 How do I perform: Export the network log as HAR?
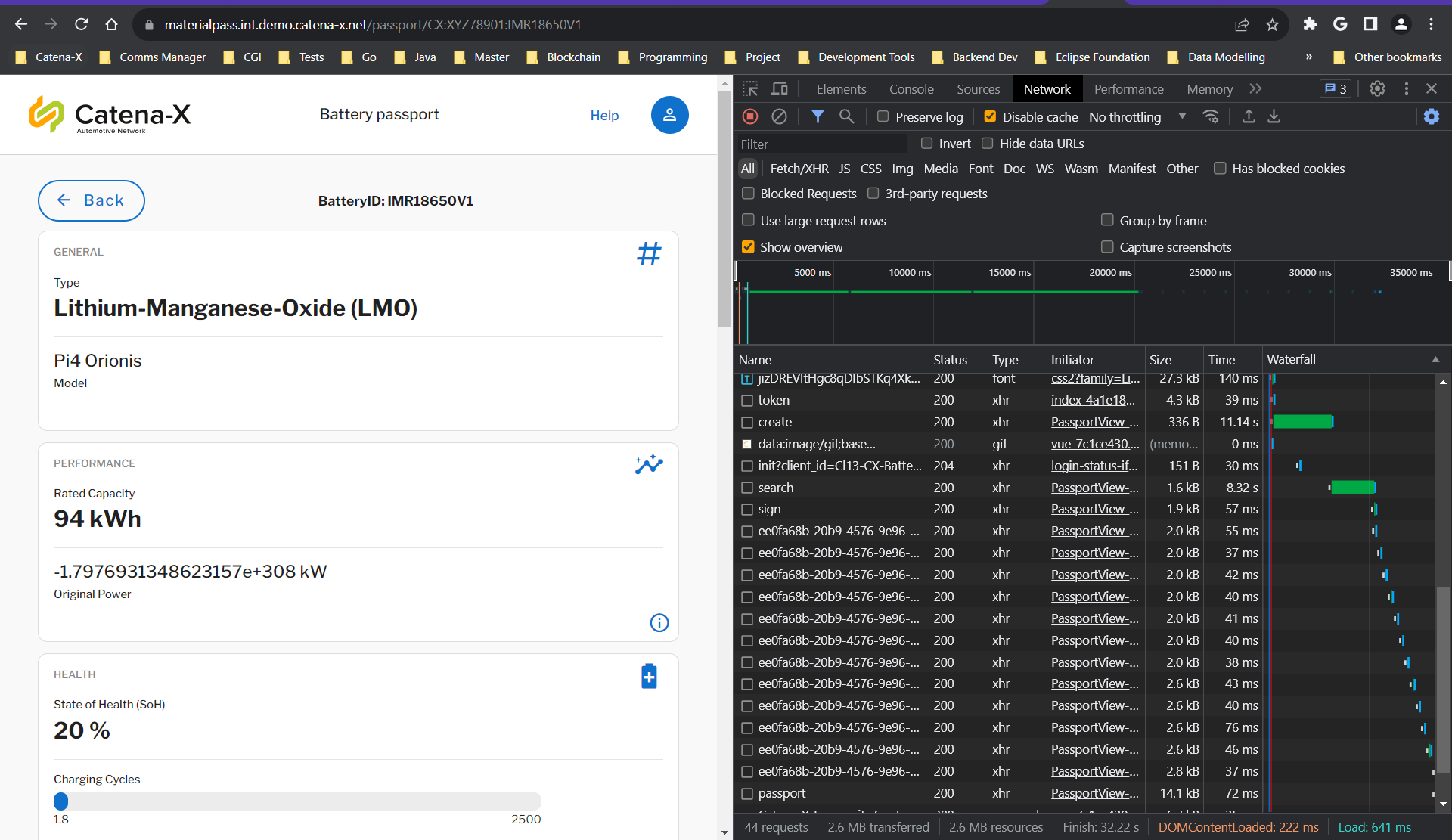coord(1274,116)
